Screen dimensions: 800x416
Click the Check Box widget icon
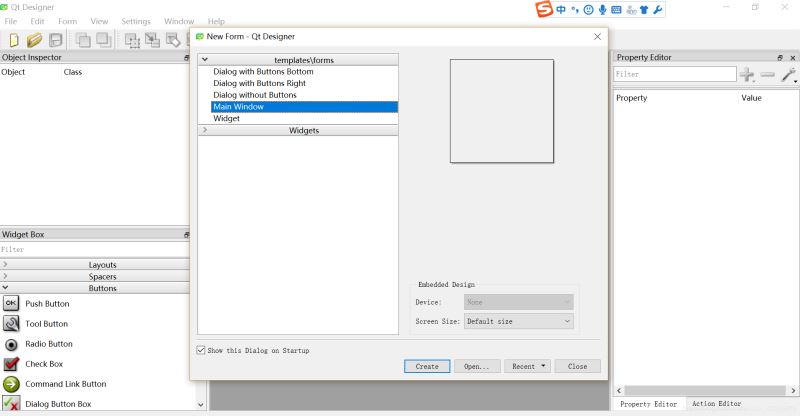point(11,364)
